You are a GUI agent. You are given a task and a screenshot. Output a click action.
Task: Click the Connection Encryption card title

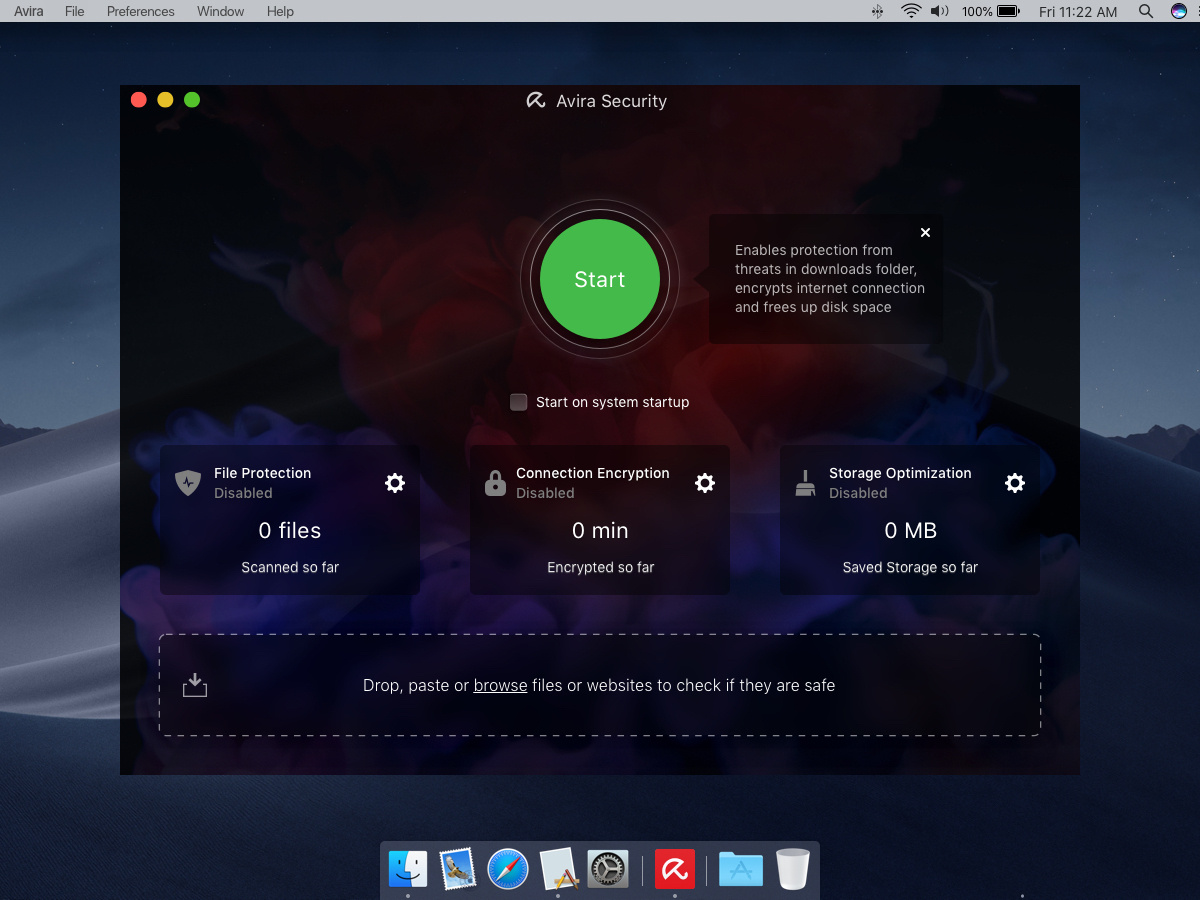pos(593,473)
